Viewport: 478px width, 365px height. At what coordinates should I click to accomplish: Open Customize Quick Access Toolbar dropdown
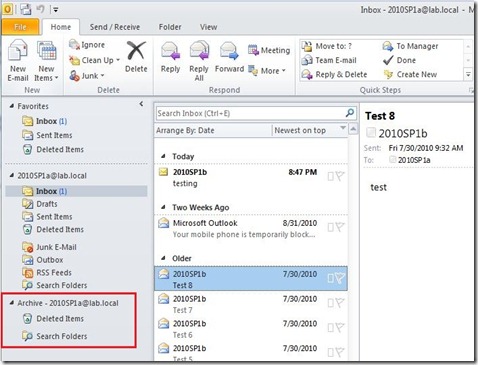56,10
